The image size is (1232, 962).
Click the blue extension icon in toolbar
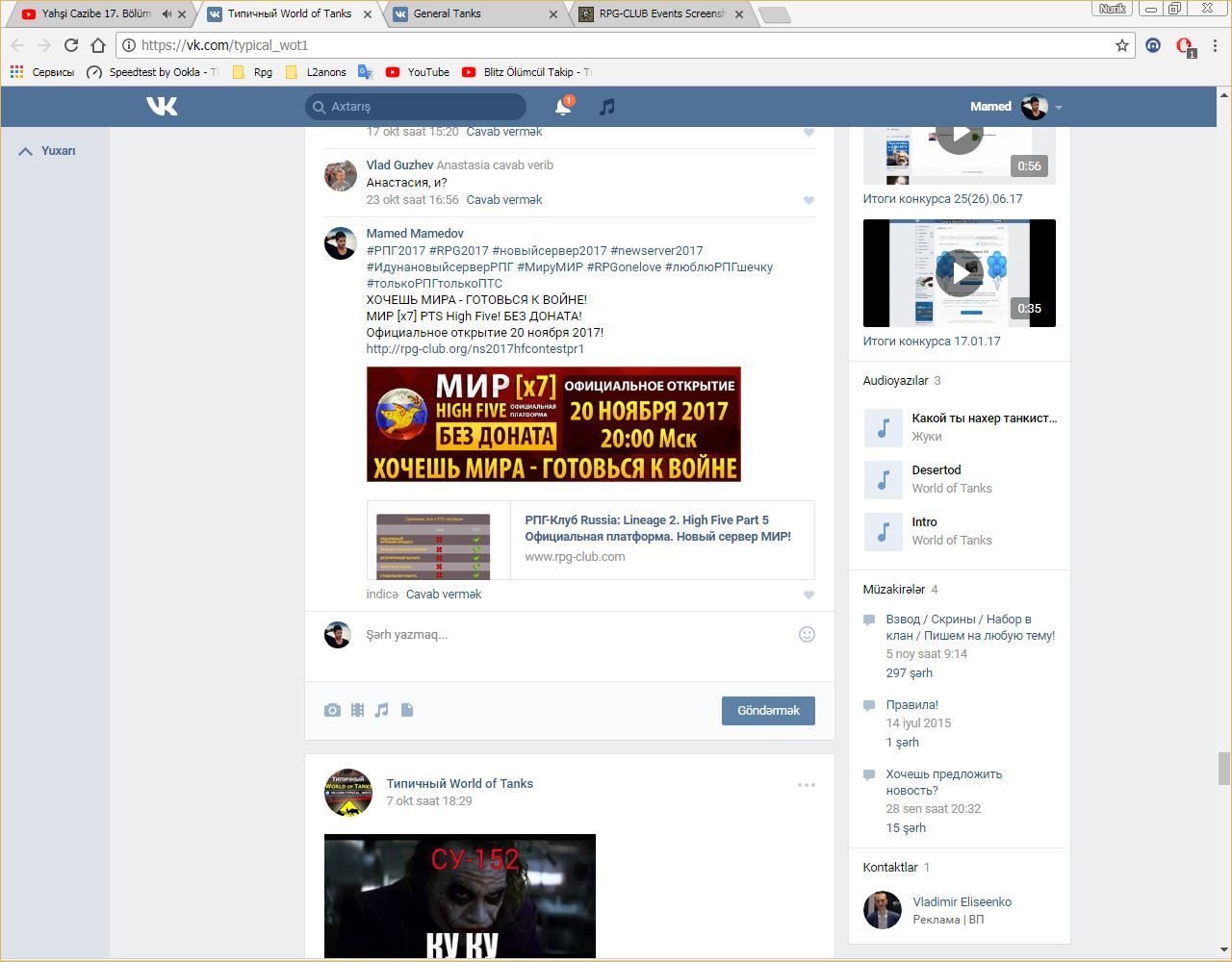[x=1153, y=45]
